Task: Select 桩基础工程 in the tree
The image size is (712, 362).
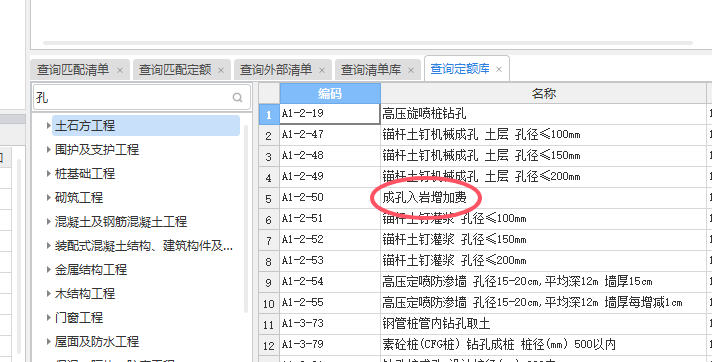Action: (x=85, y=174)
